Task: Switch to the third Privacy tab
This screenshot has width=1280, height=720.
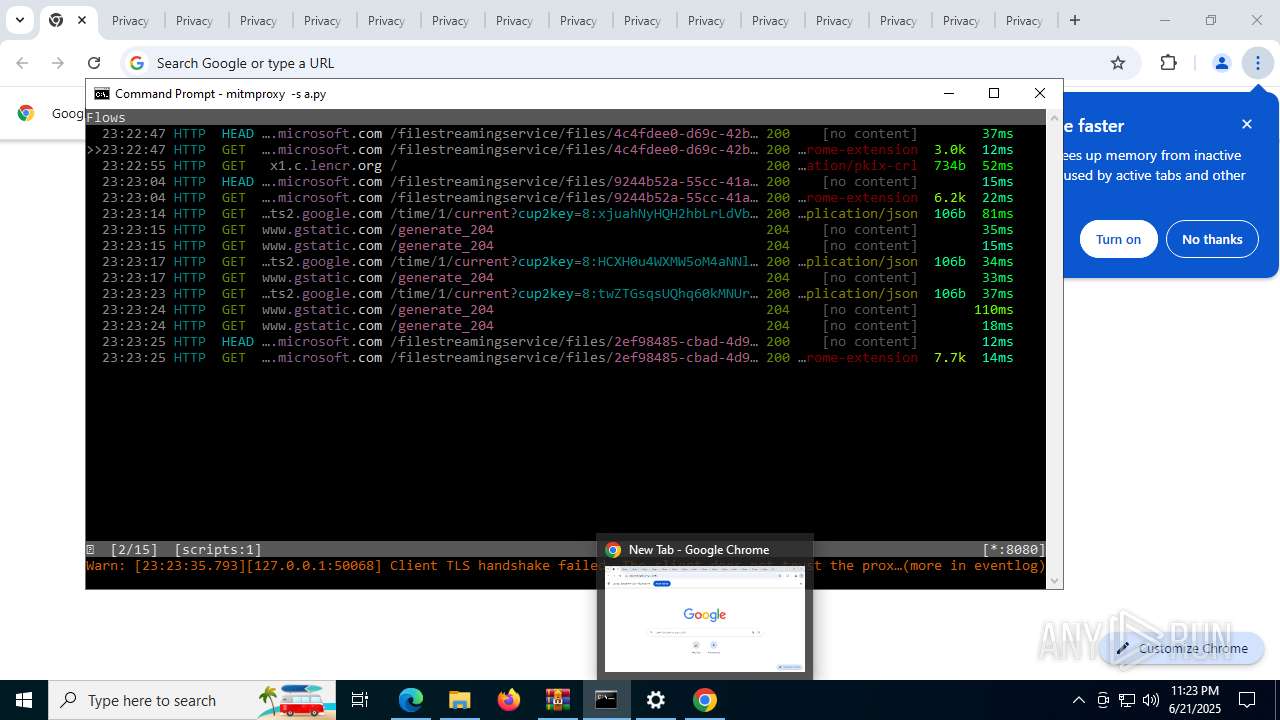Action: 258,20
